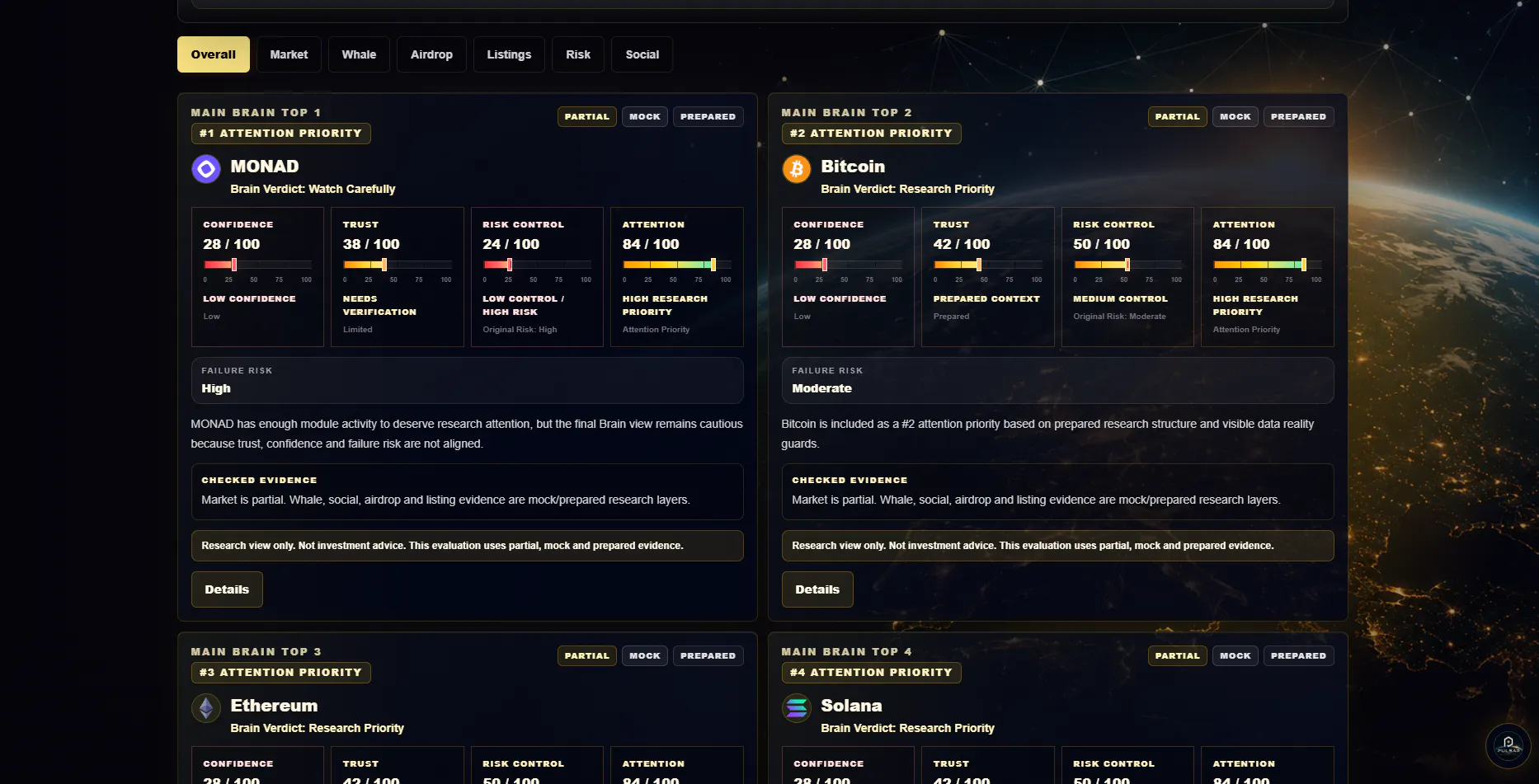
Task: Click 'Brain Verdict: Watch Carefully' text
Action: [313, 189]
